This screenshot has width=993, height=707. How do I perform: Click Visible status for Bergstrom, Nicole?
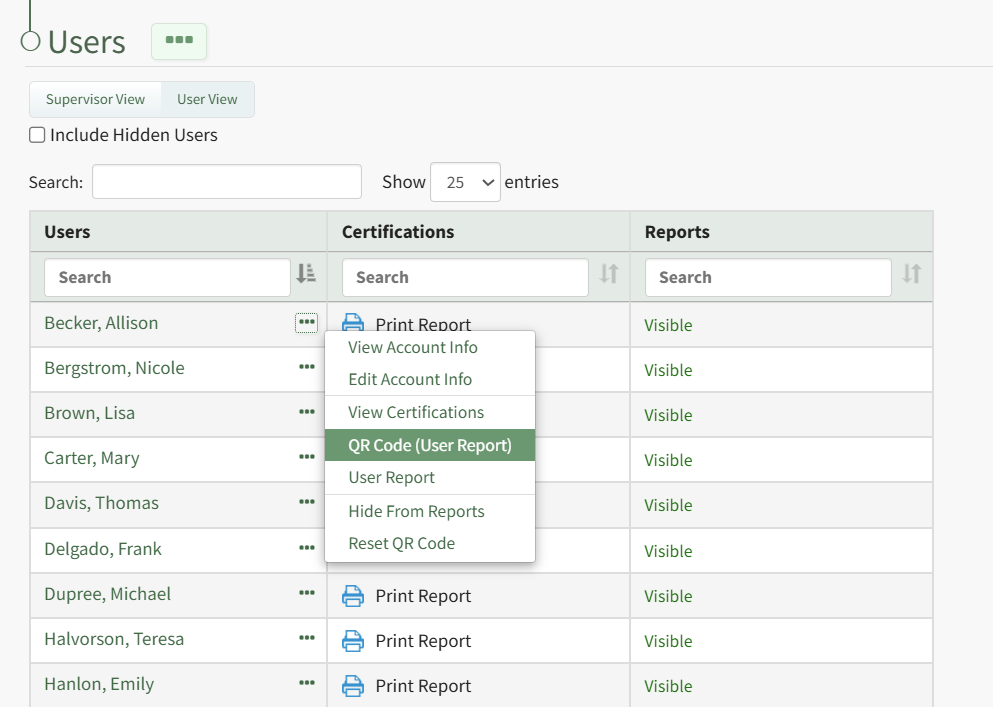pyautogui.click(x=668, y=370)
